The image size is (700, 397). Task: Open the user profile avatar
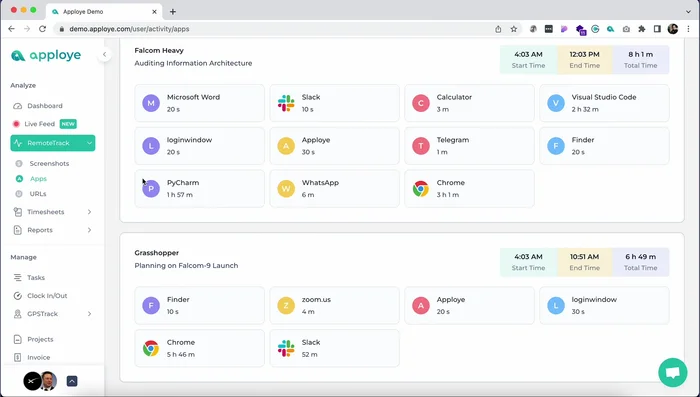49,381
